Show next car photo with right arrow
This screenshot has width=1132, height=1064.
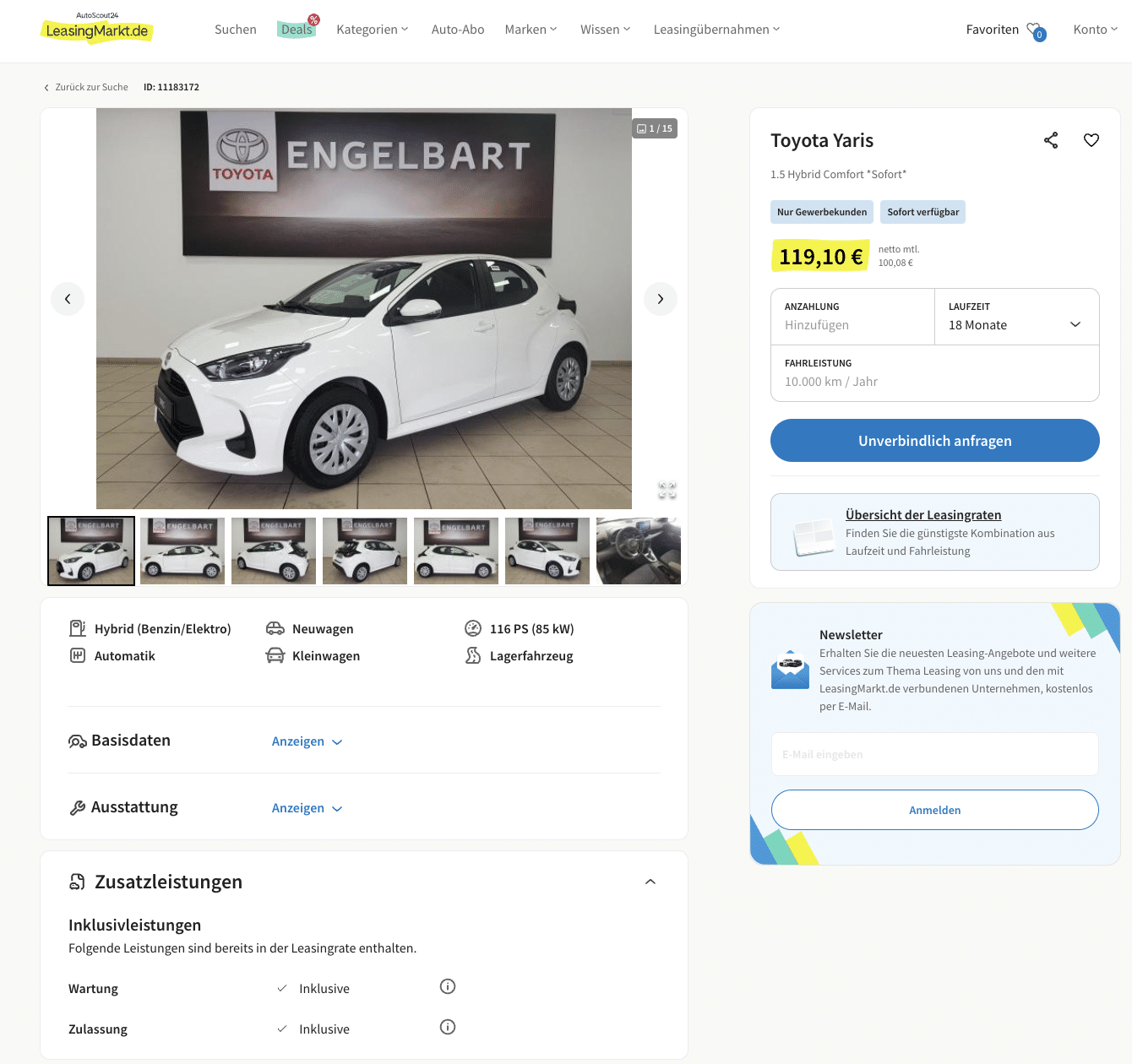coord(661,299)
